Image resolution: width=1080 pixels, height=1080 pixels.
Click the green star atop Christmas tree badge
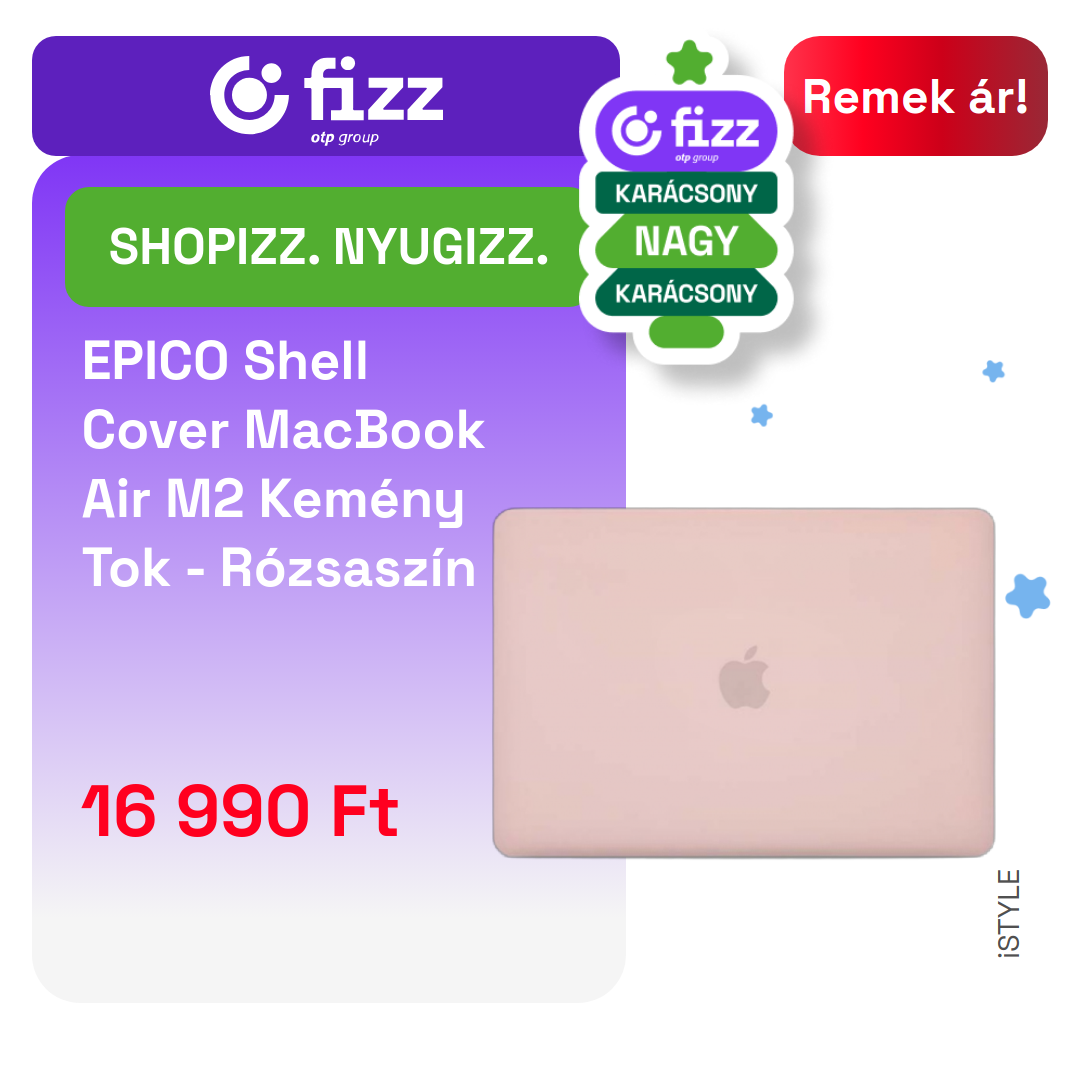[x=689, y=62]
